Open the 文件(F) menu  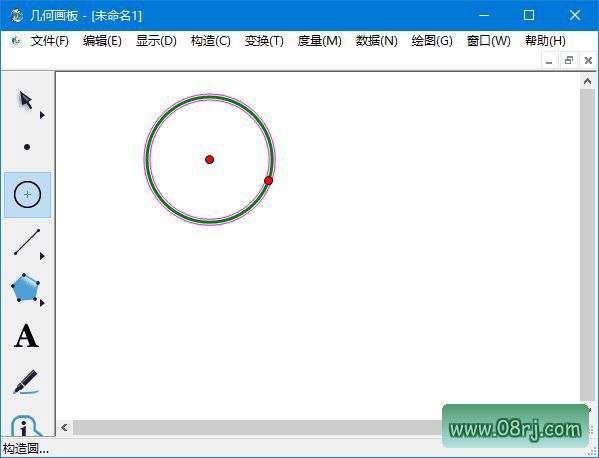click(50, 40)
